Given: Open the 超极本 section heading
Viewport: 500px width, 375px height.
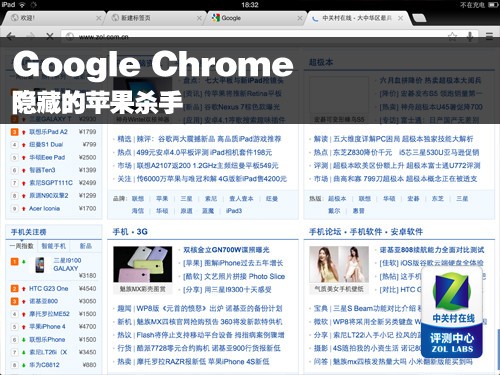Looking at the screenshot, I should click(x=321, y=62).
